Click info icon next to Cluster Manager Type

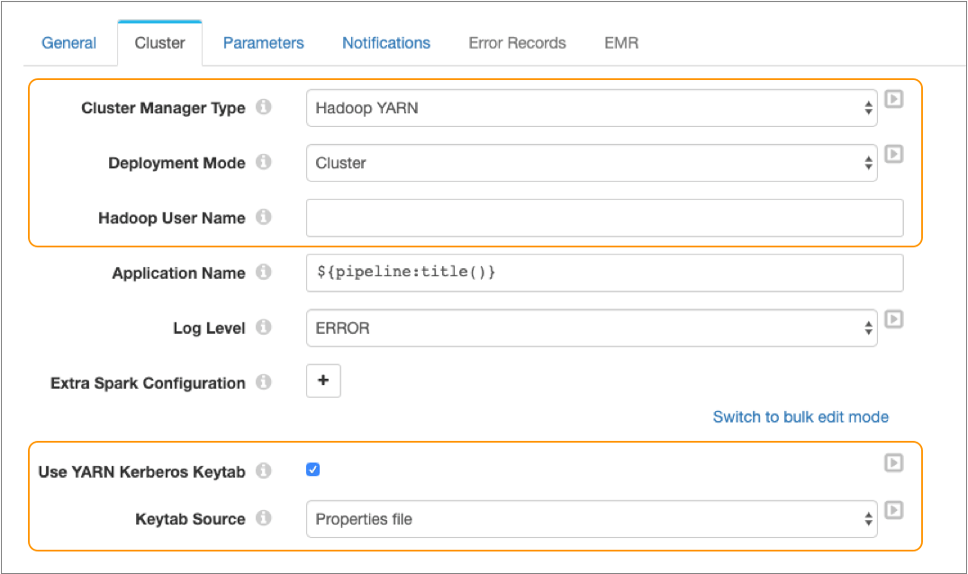pyautogui.click(x=264, y=107)
